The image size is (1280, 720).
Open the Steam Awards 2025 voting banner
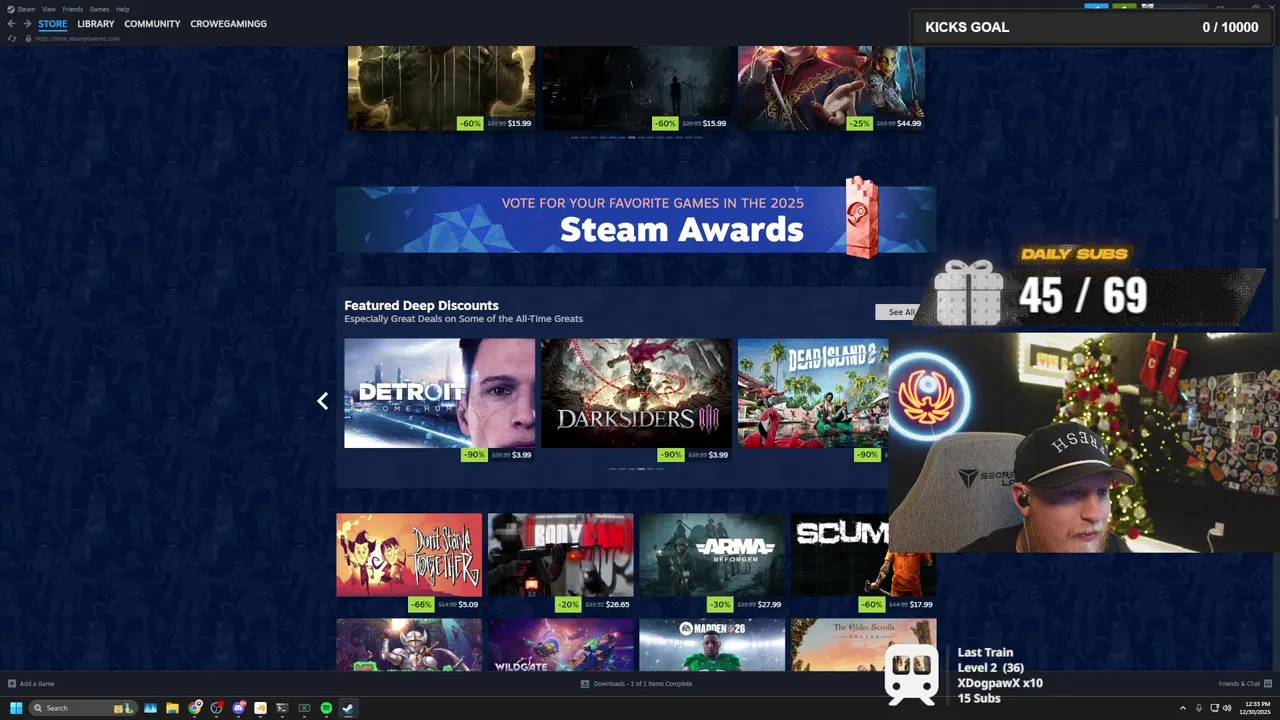(x=636, y=219)
